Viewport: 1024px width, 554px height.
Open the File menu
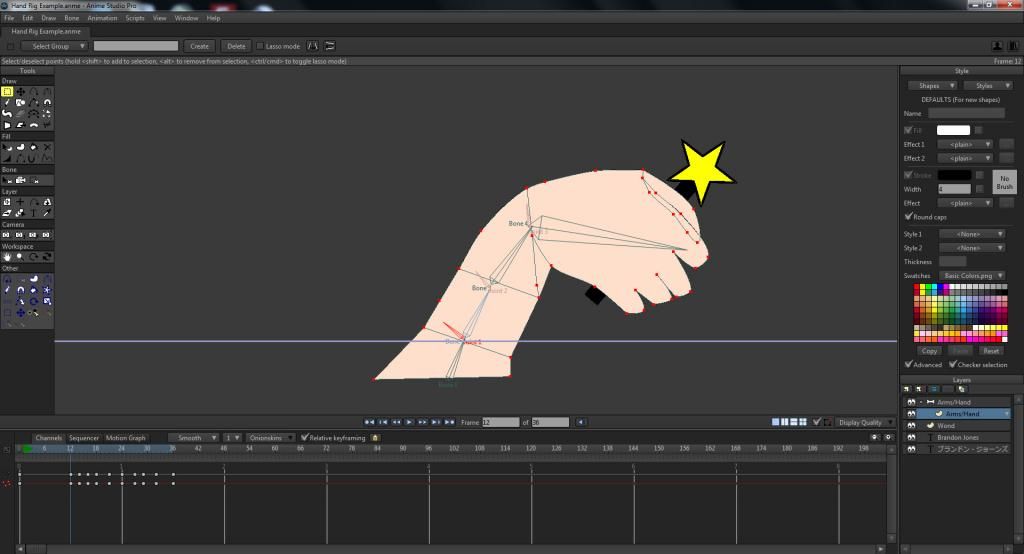coord(9,18)
